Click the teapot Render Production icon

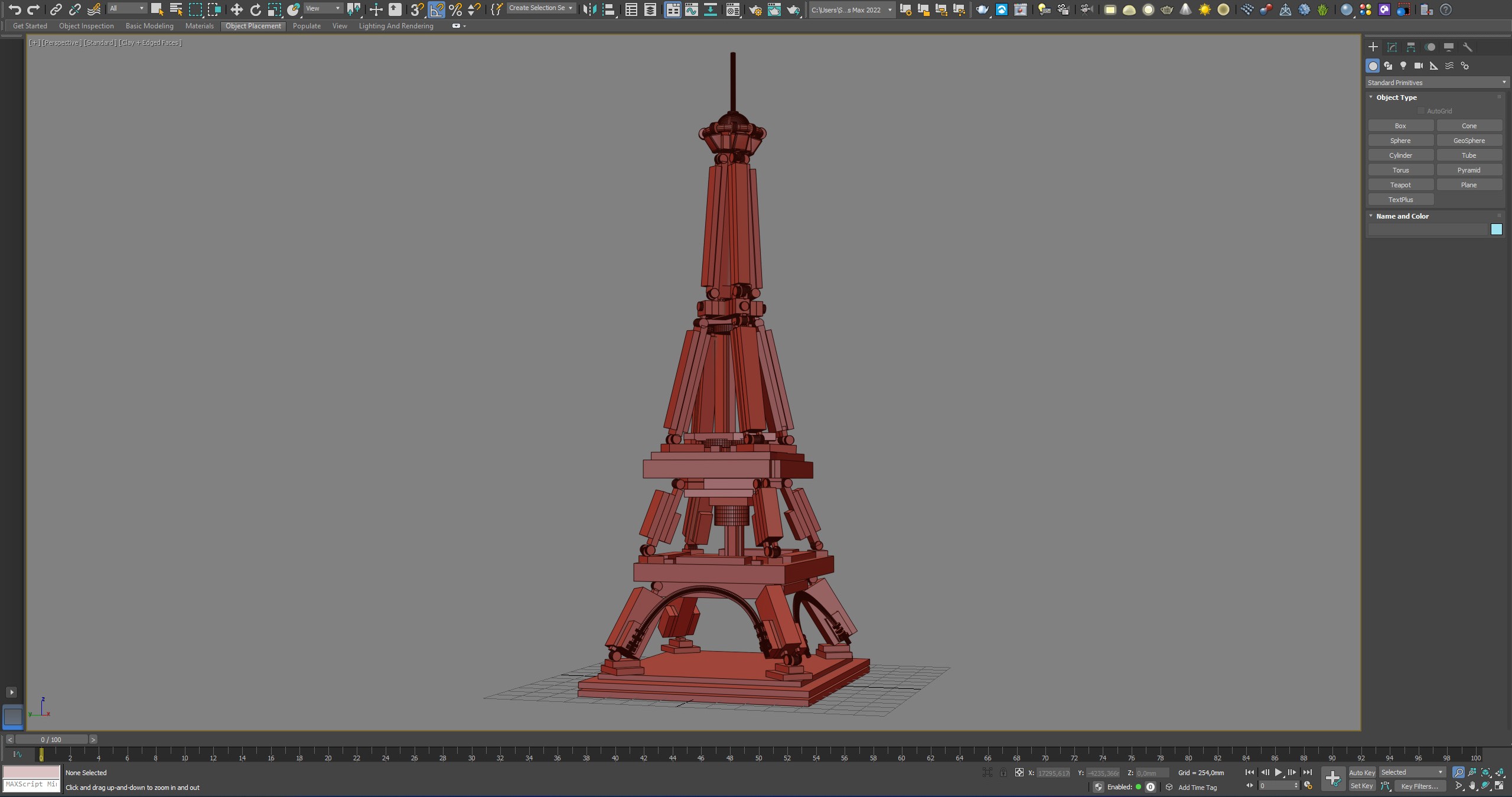[x=793, y=9]
